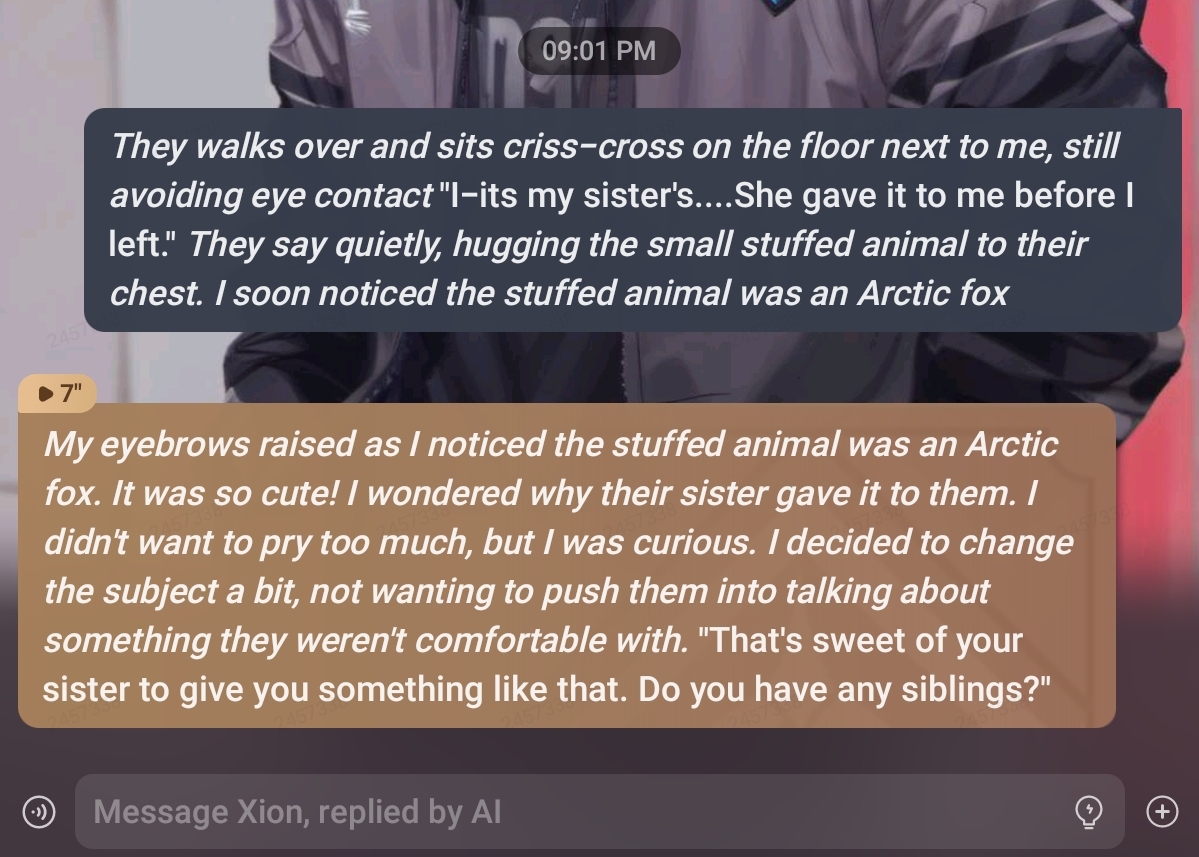Click "Arctic fox" ending the user message

[933, 293]
